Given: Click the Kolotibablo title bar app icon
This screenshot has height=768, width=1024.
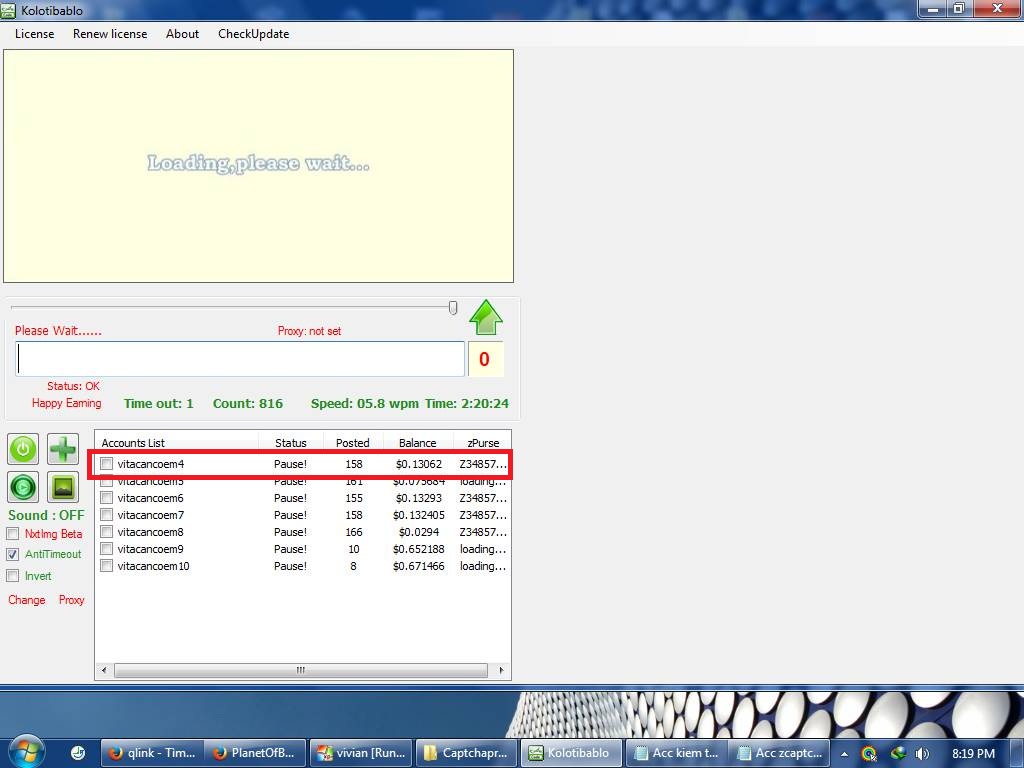Looking at the screenshot, I should coord(8,10).
